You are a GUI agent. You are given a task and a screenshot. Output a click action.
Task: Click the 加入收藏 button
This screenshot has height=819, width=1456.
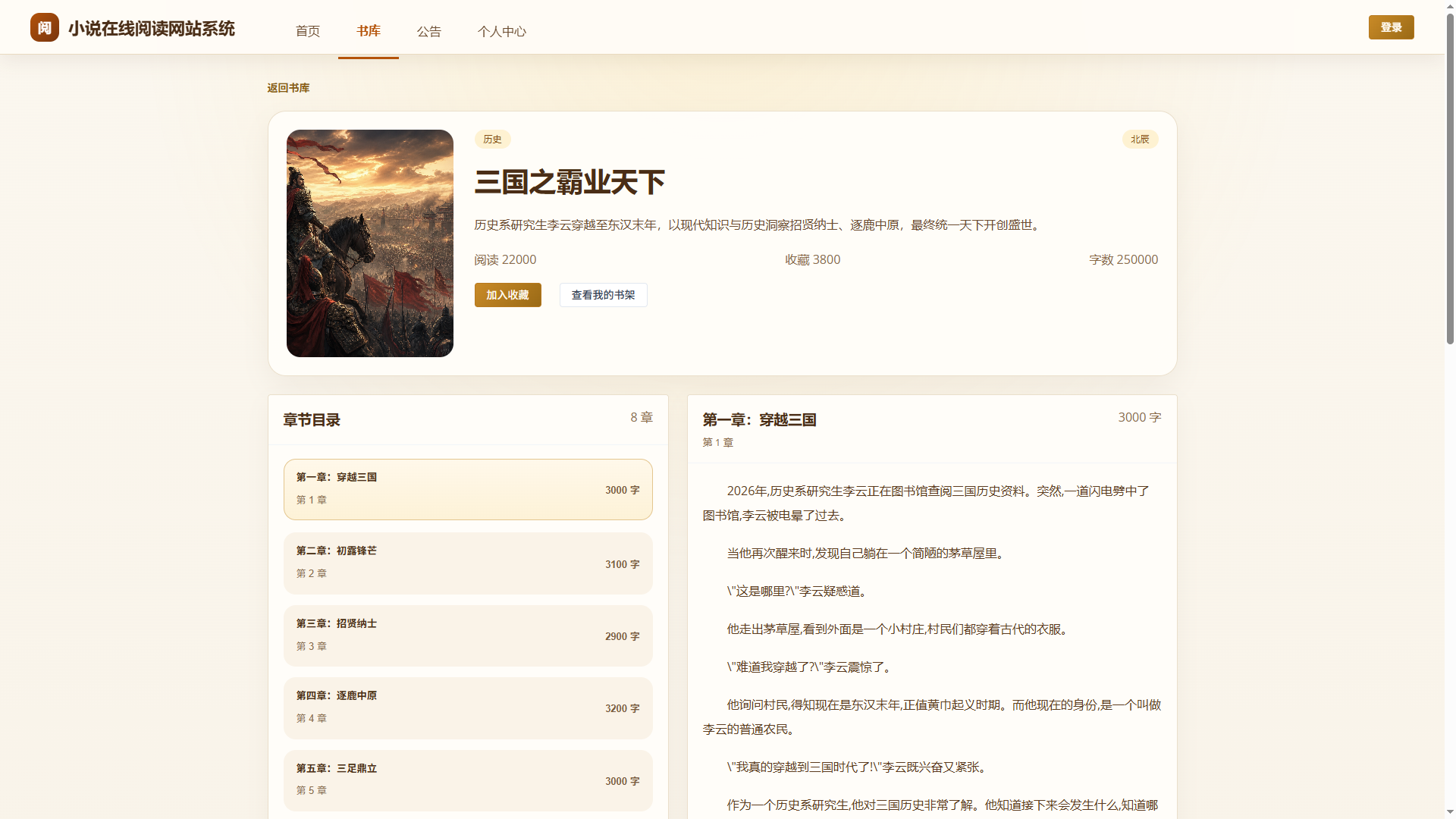pyautogui.click(x=507, y=295)
